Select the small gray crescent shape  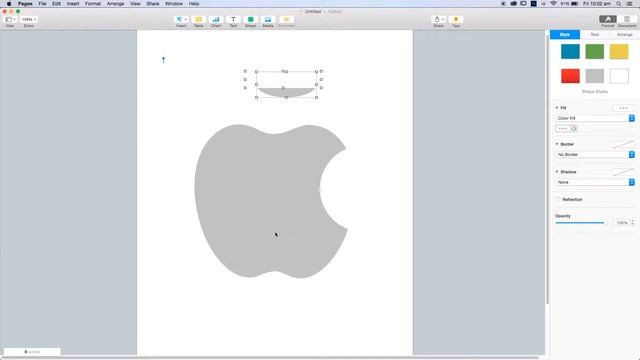286,92
